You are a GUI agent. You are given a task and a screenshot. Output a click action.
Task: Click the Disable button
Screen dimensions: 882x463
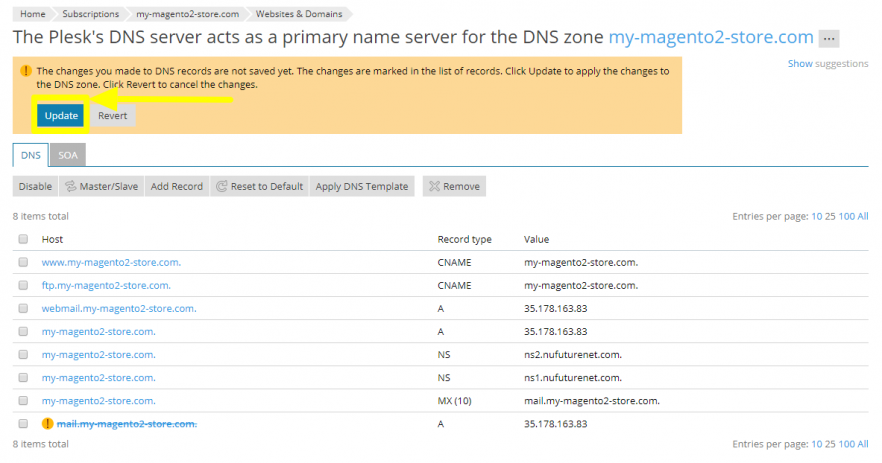[x=35, y=186]
